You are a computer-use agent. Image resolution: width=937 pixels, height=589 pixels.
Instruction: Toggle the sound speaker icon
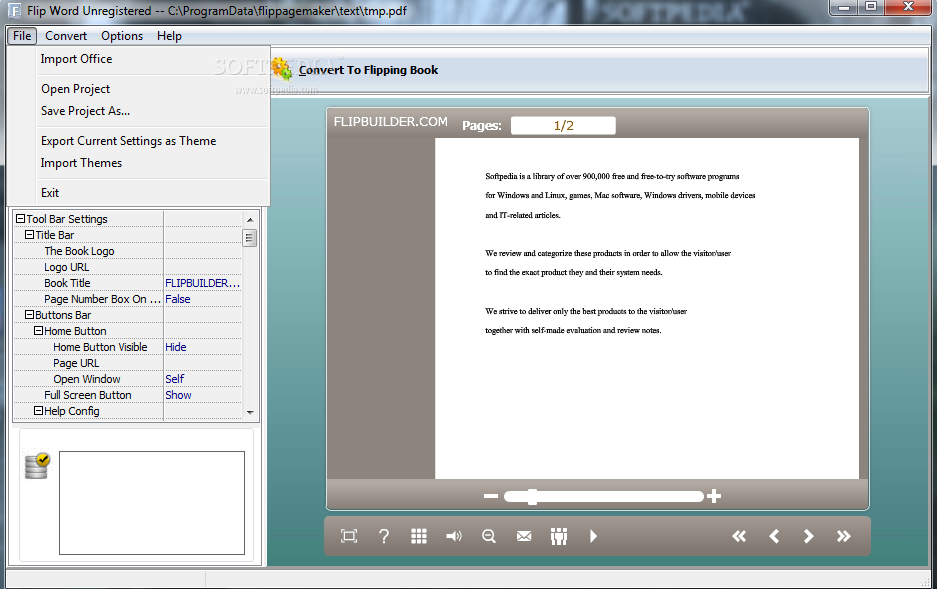tap(454, 536)
